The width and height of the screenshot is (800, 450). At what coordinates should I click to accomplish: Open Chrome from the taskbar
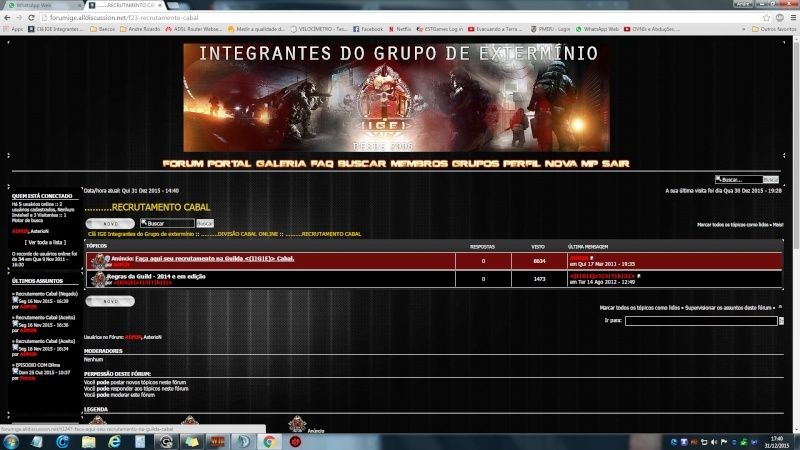click(x=269, y=442)
